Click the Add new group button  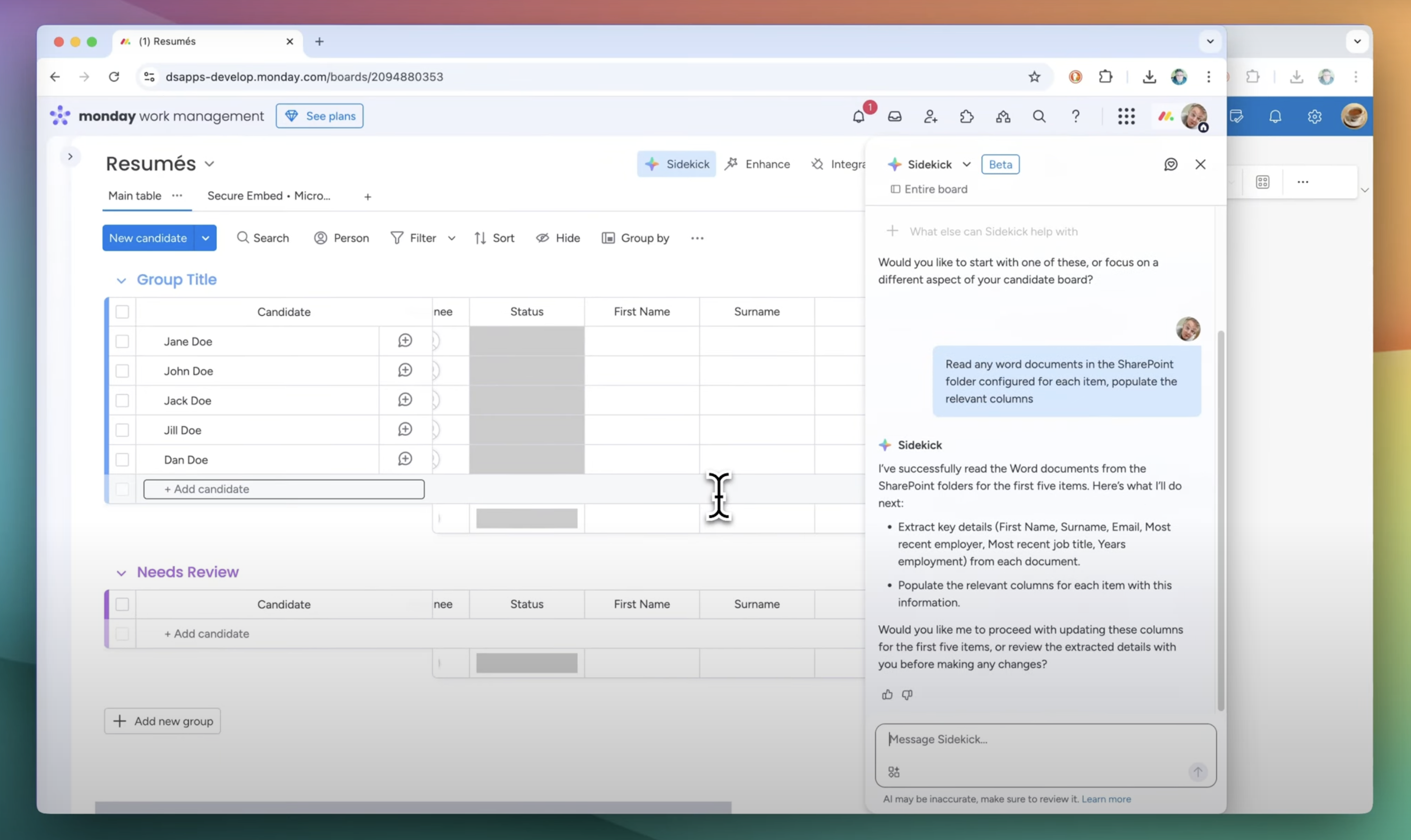click(162, 721)
